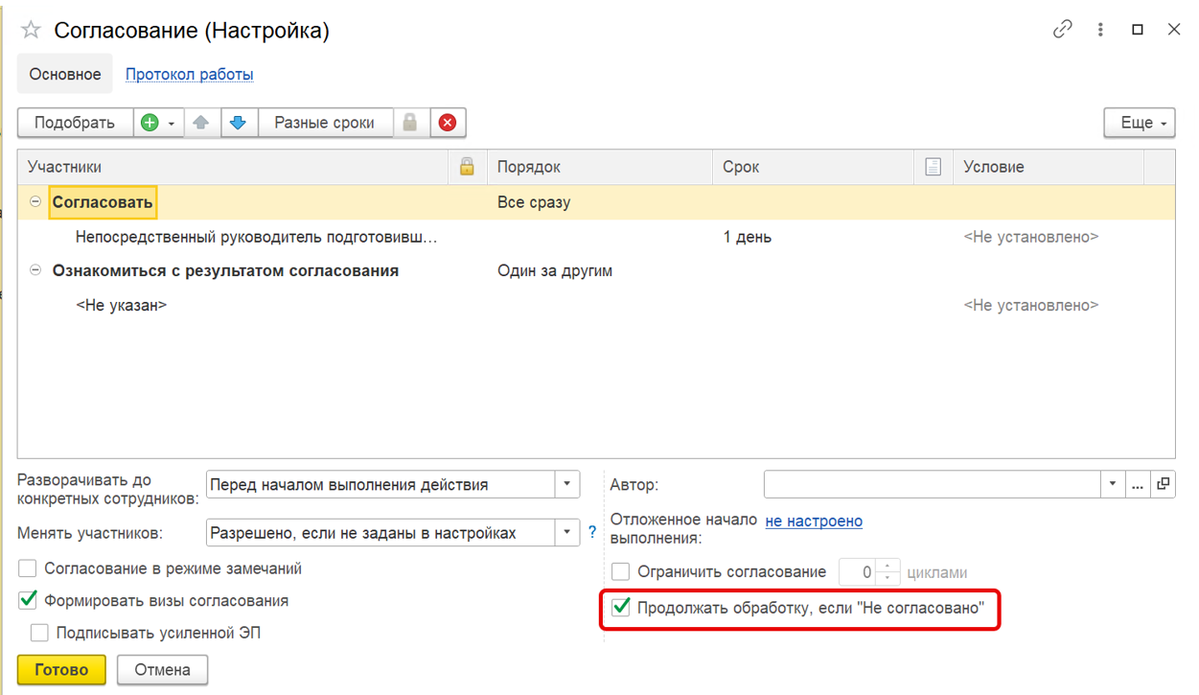Open the 'не настроено' deferred start link

coord(813,521)
